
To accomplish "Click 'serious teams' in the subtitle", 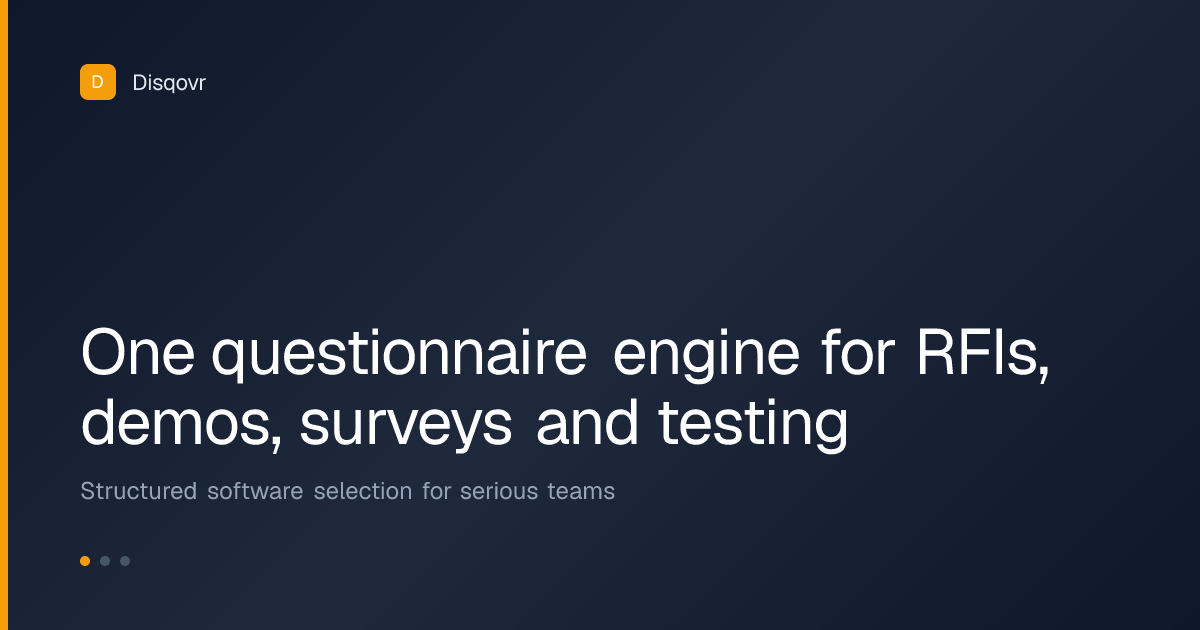I will pos(537,492).
